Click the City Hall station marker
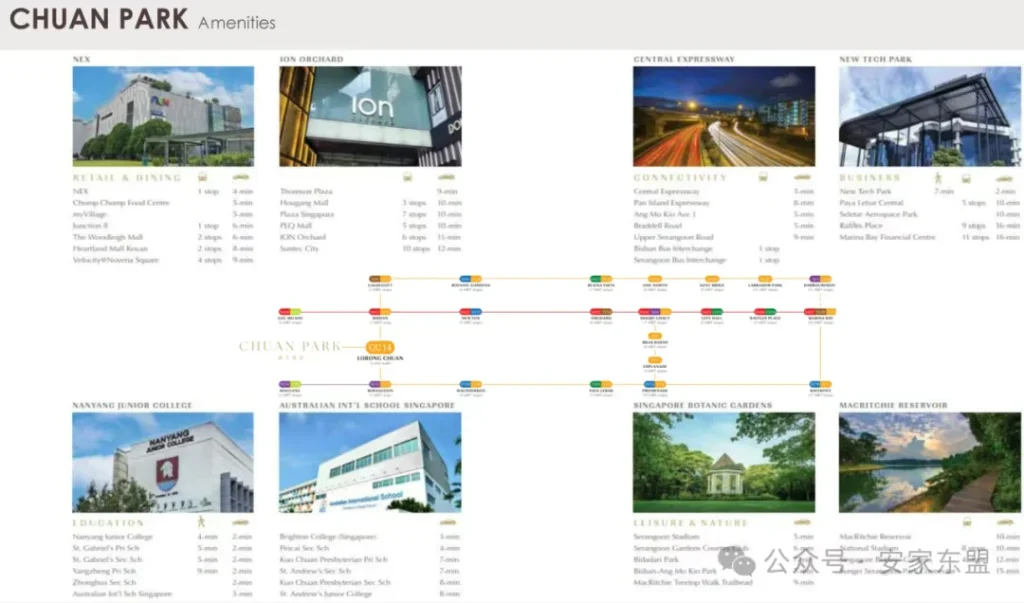1024x603 pixels. pos(712,312)
